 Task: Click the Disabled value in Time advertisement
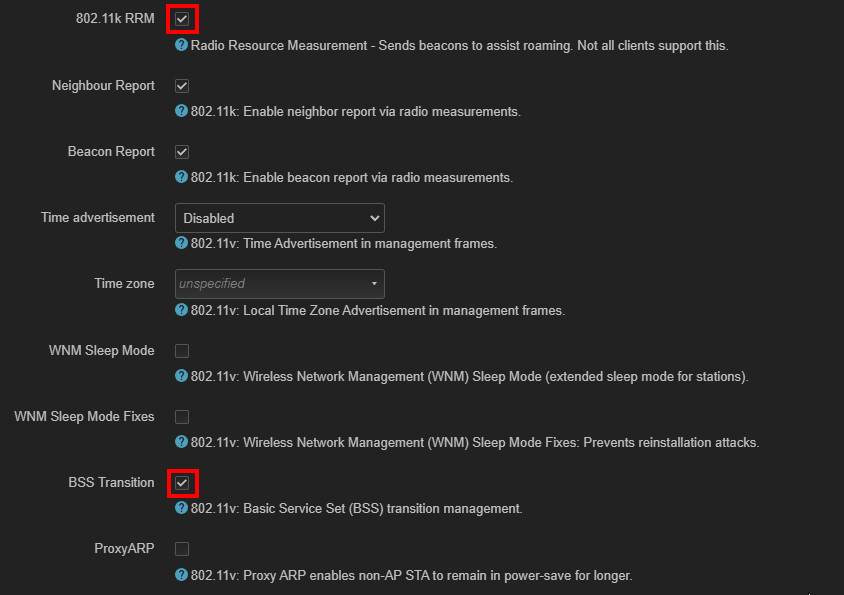pyautogui.click(x=209, y=219)
